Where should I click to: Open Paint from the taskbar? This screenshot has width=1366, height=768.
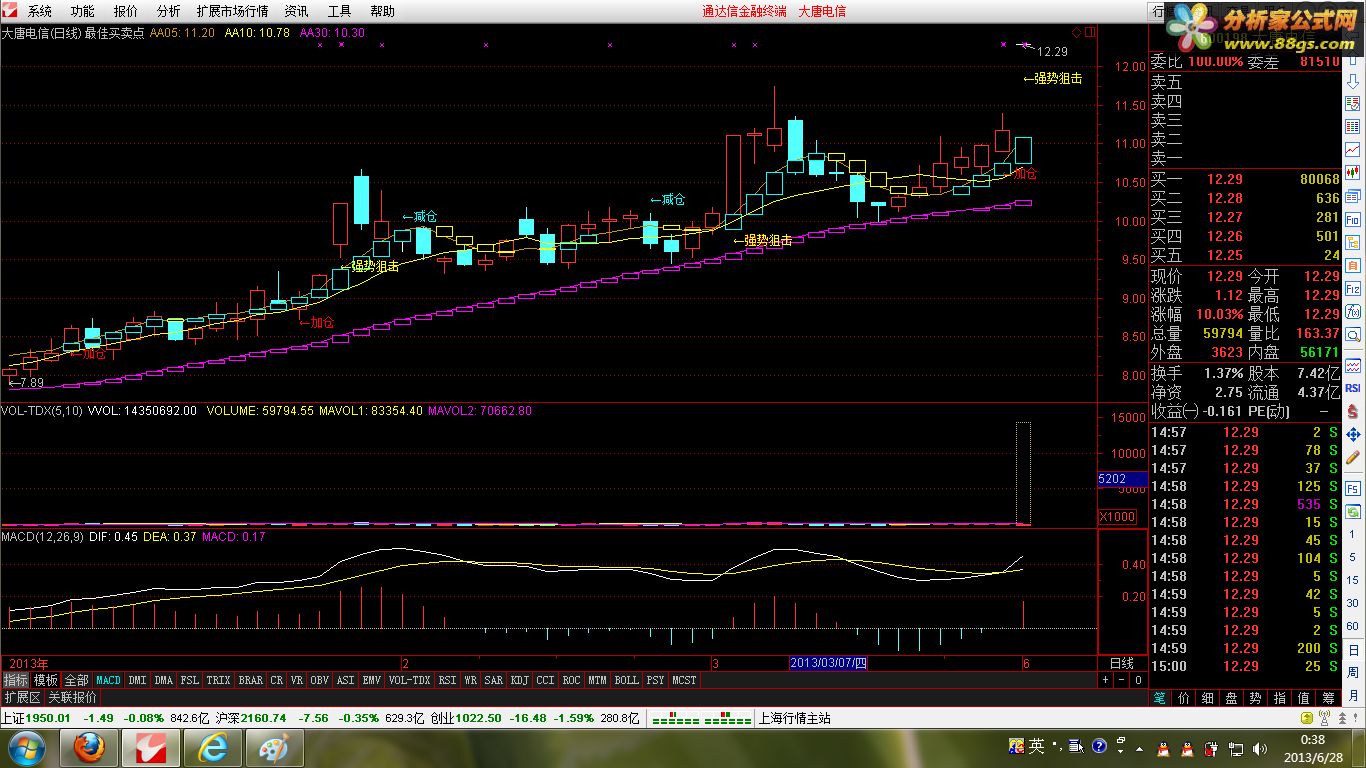[x=274, y=748]
